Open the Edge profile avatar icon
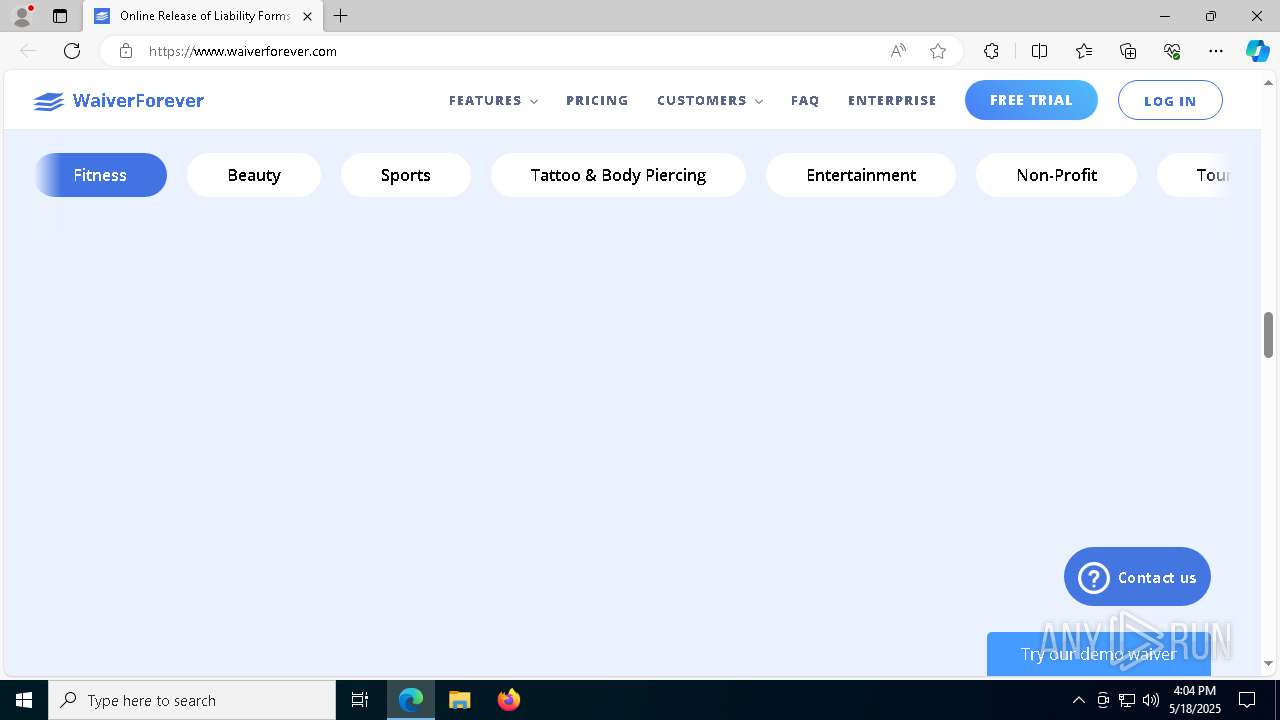This screenshot has width=1280, height=720. 22,16
